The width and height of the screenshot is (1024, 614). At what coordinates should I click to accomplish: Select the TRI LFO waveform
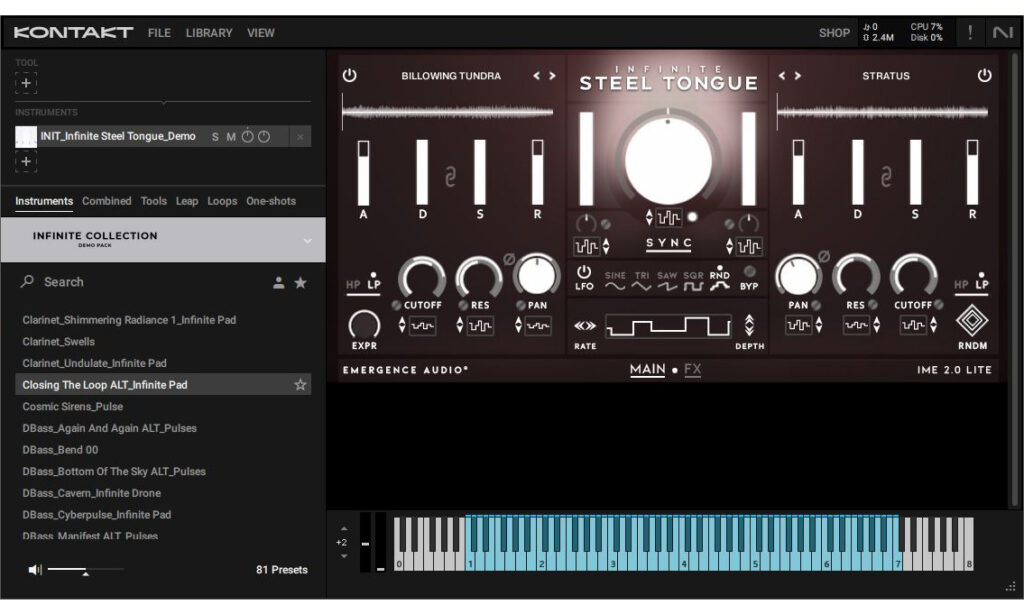coord(642,281)
